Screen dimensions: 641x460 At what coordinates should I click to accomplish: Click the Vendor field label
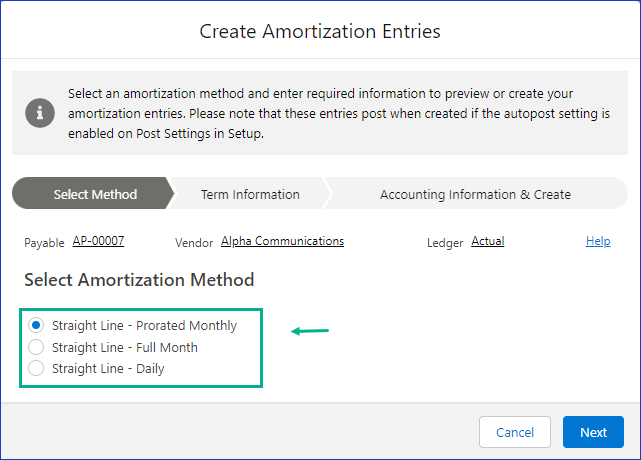tap(194, 243)
